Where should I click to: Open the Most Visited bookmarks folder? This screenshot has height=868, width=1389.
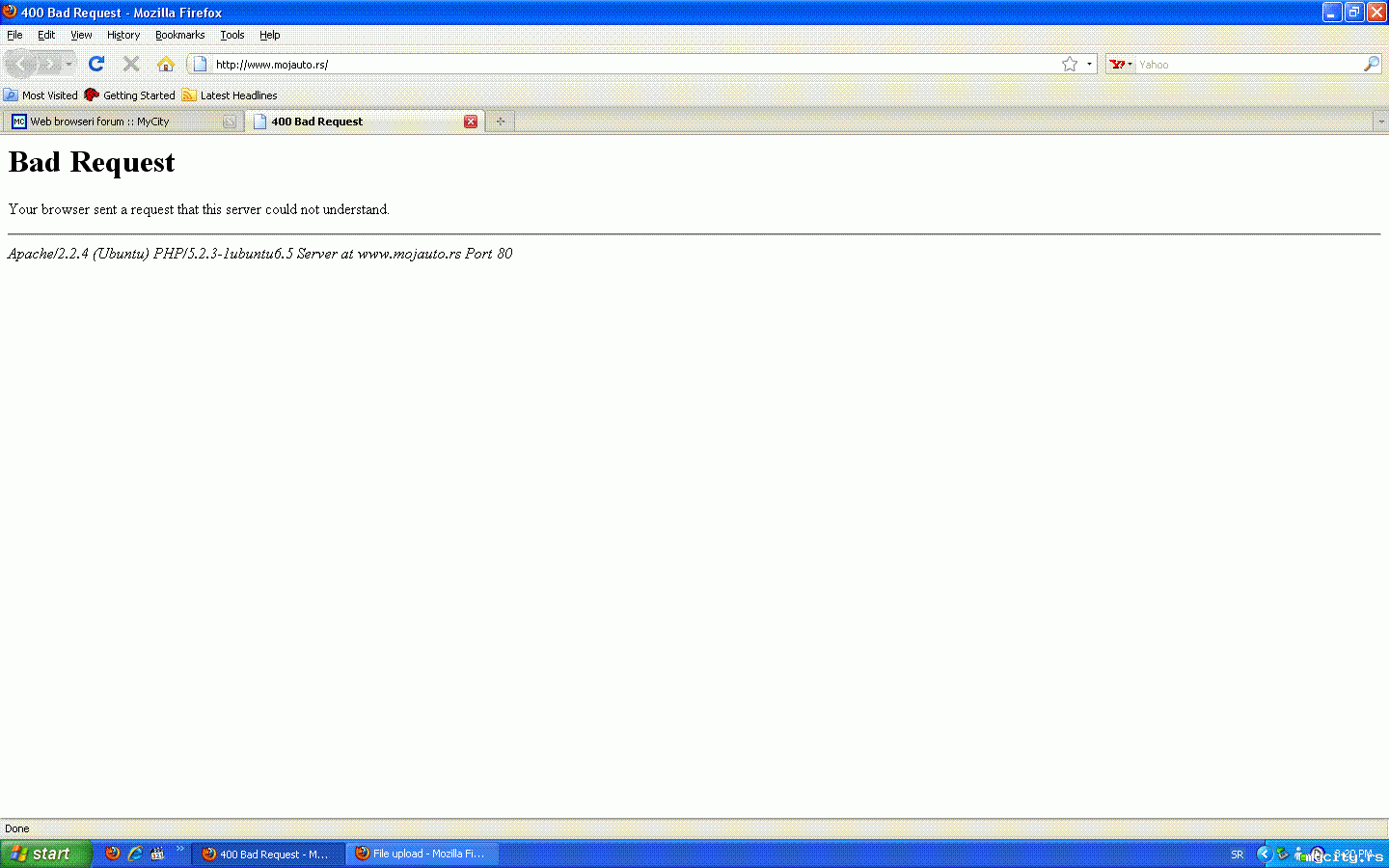click(41, 95)
